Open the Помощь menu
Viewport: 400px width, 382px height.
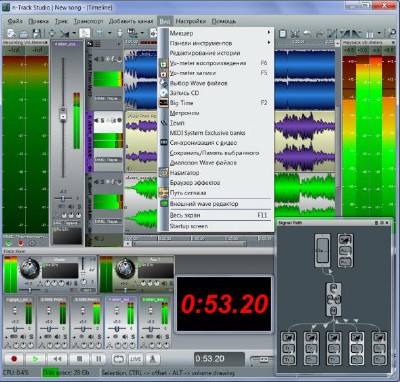click(x=224, y=21)
